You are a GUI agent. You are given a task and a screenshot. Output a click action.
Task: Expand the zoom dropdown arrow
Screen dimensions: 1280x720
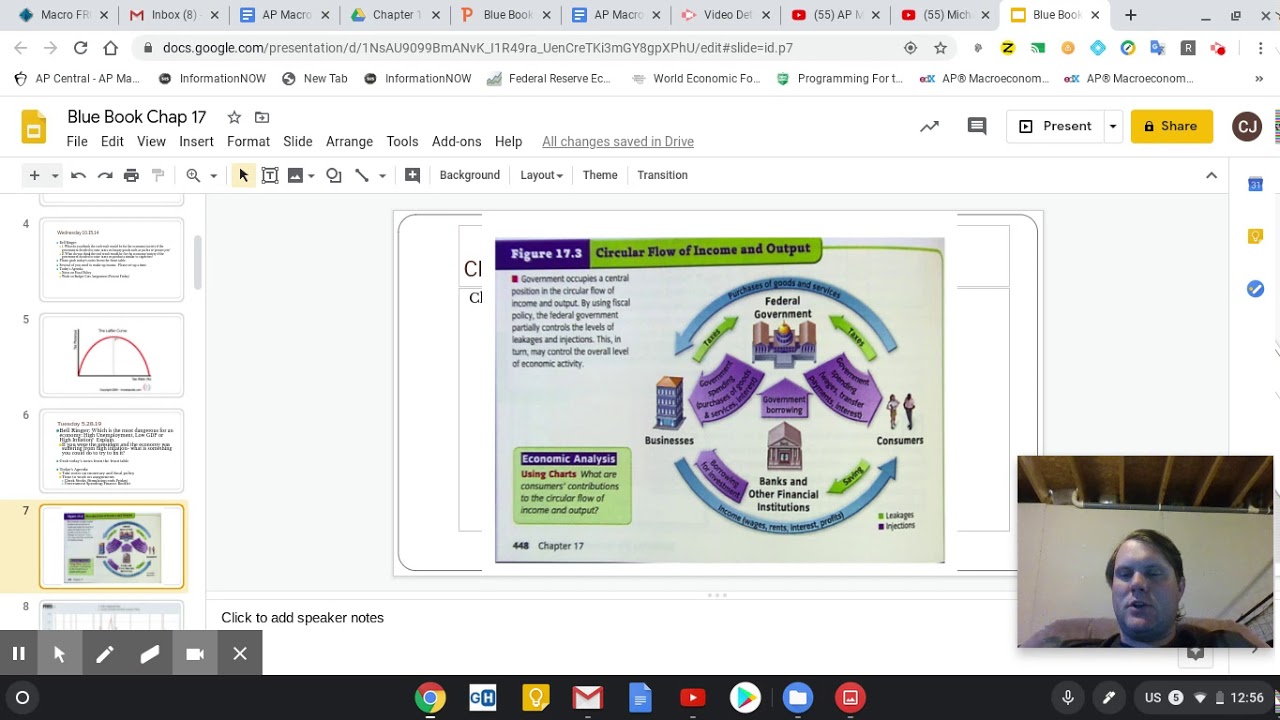click(213, 176)
